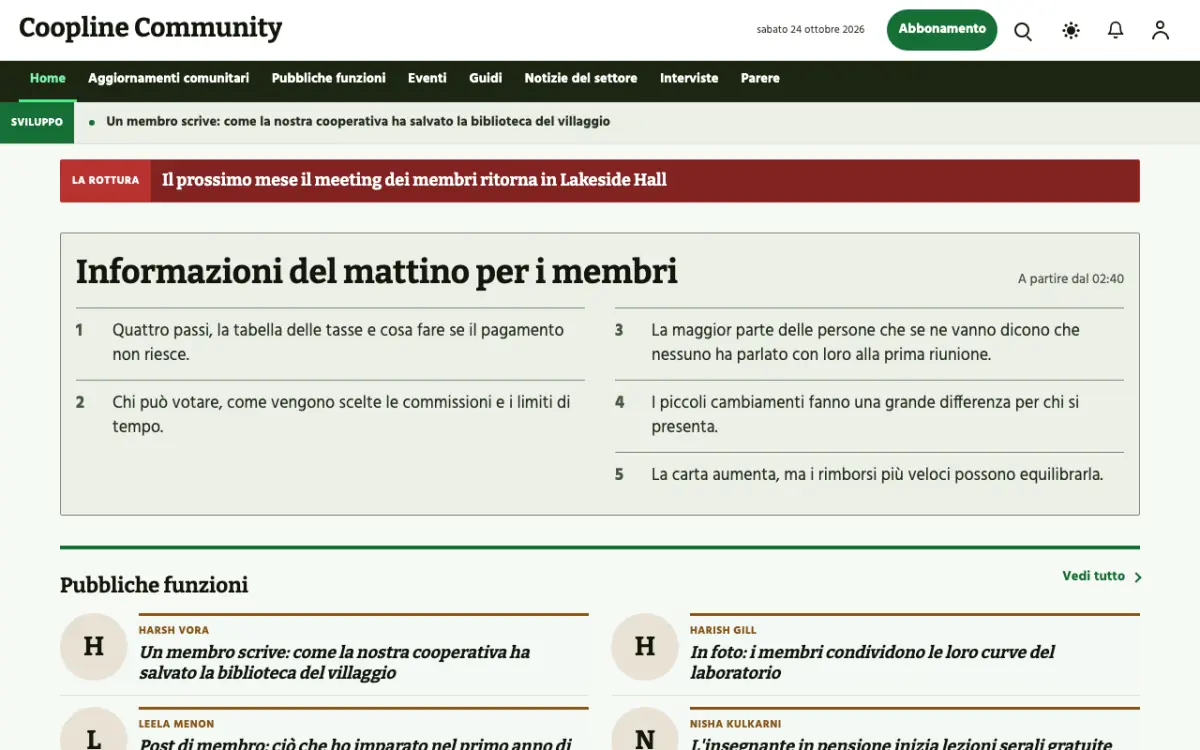
Task: Toggle the light/dark theme sun icon
Action: pos(1071,31)
